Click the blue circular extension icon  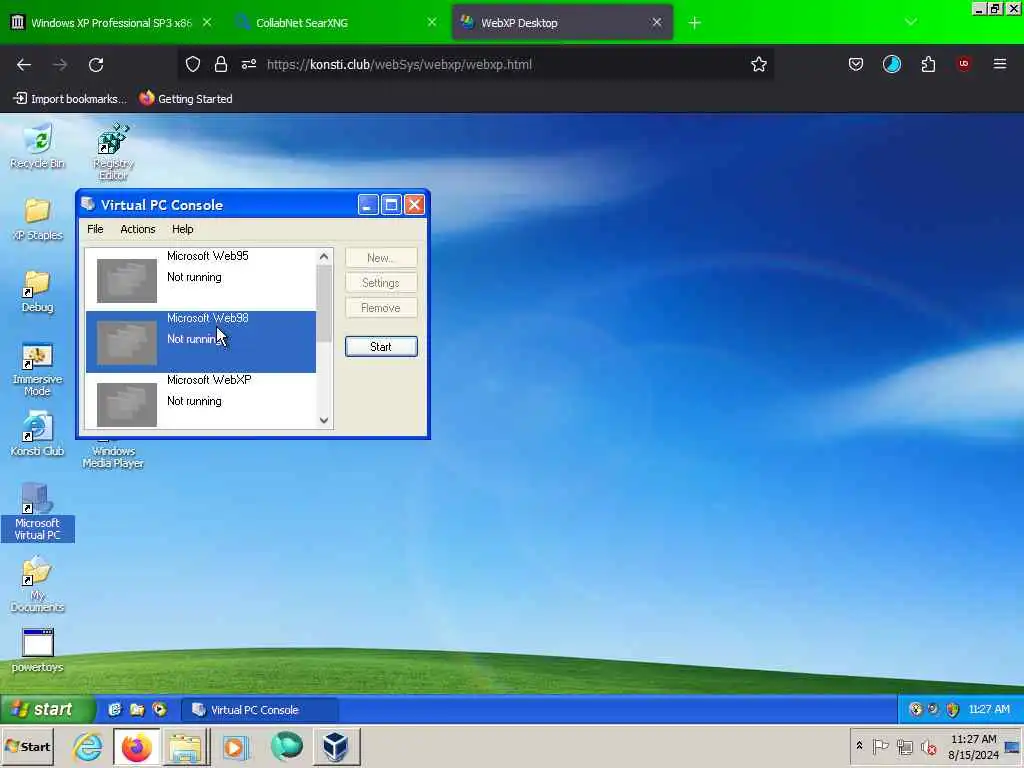891,64
